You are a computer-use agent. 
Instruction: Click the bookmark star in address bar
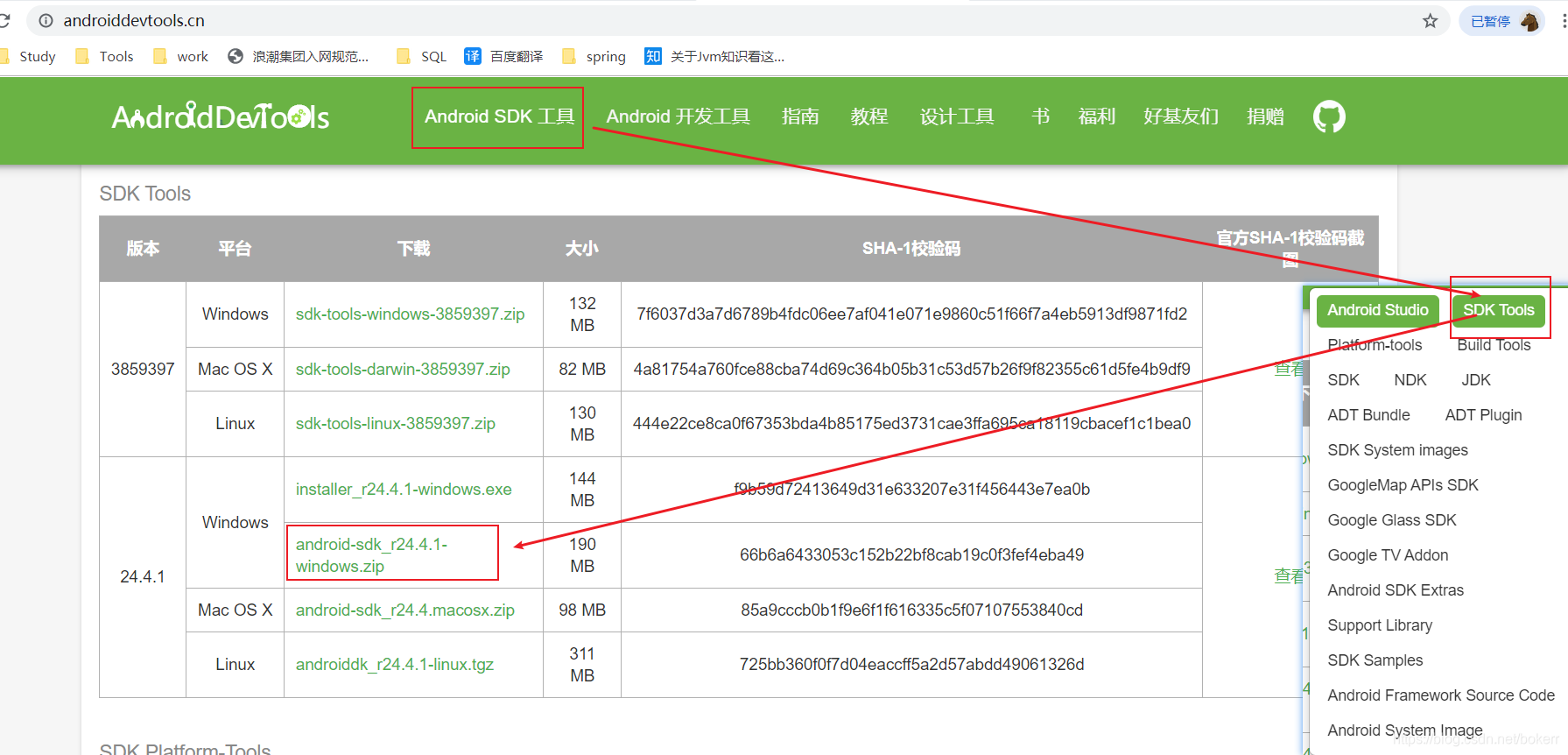1430,20
